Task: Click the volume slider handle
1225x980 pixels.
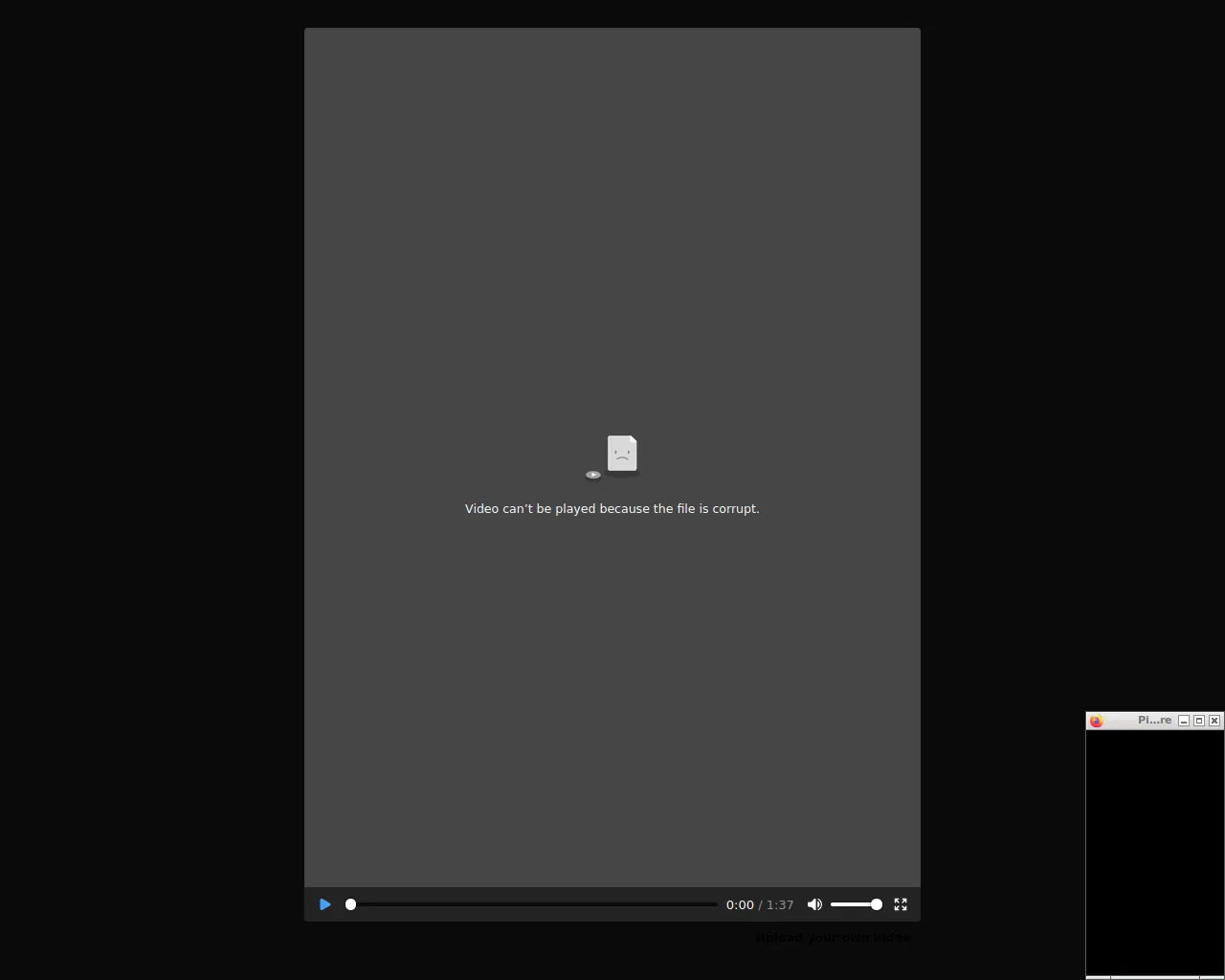Action: pos(877,904)
